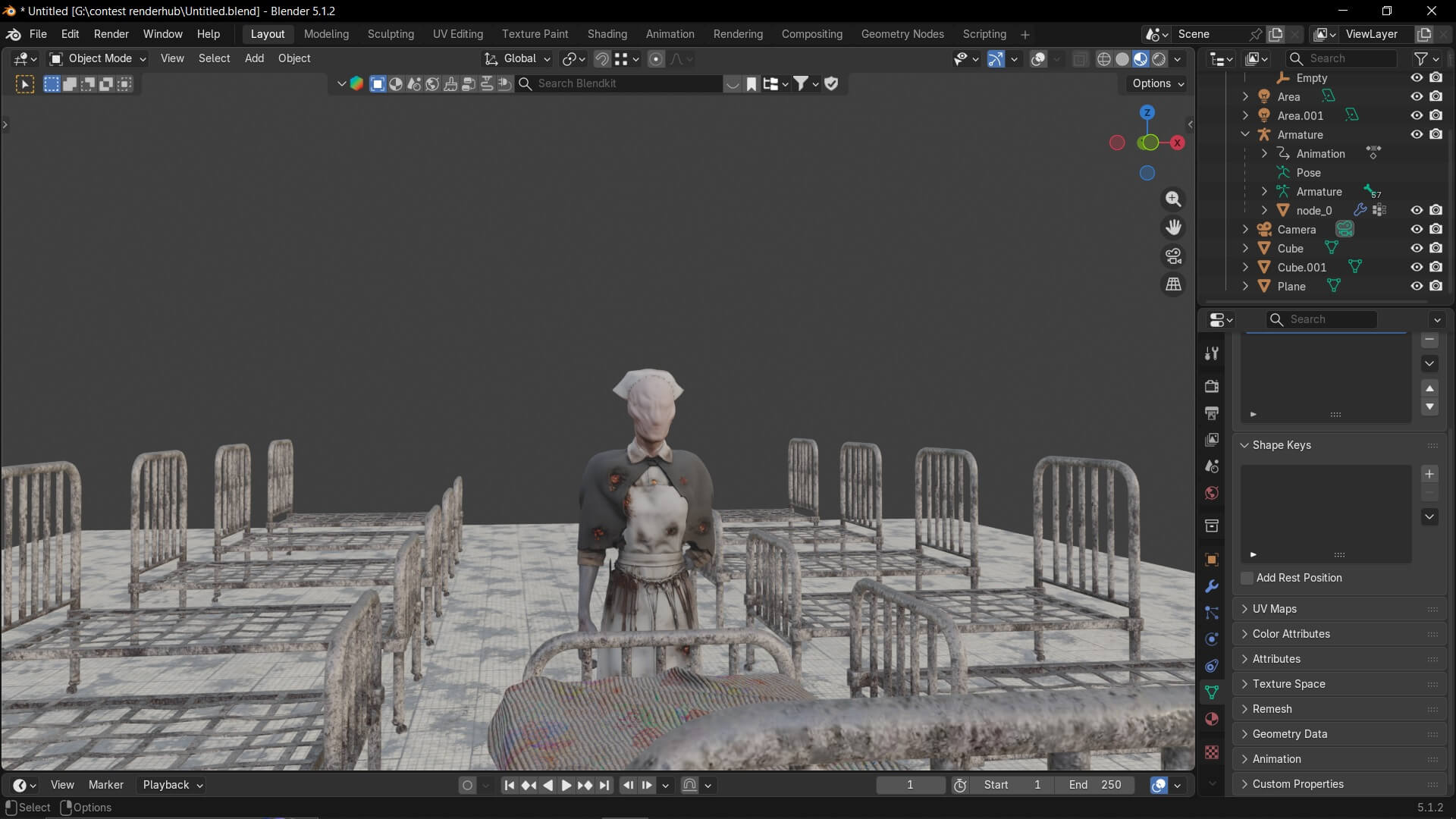Toggle the camera view icon in viewport
Viewport: 1456px width, 819px height.
click(x=1173, y=256)
